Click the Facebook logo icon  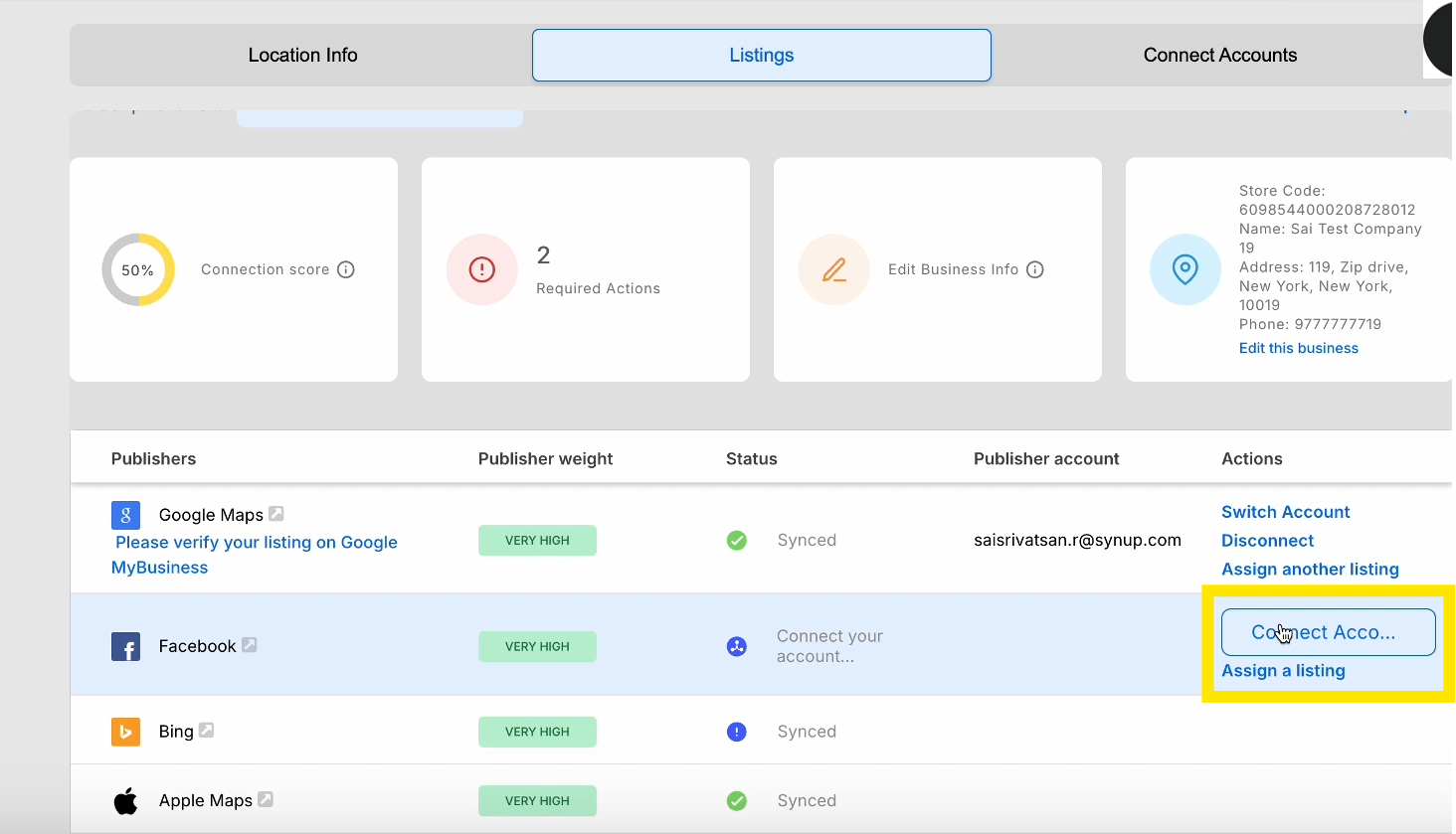(125, 647)
